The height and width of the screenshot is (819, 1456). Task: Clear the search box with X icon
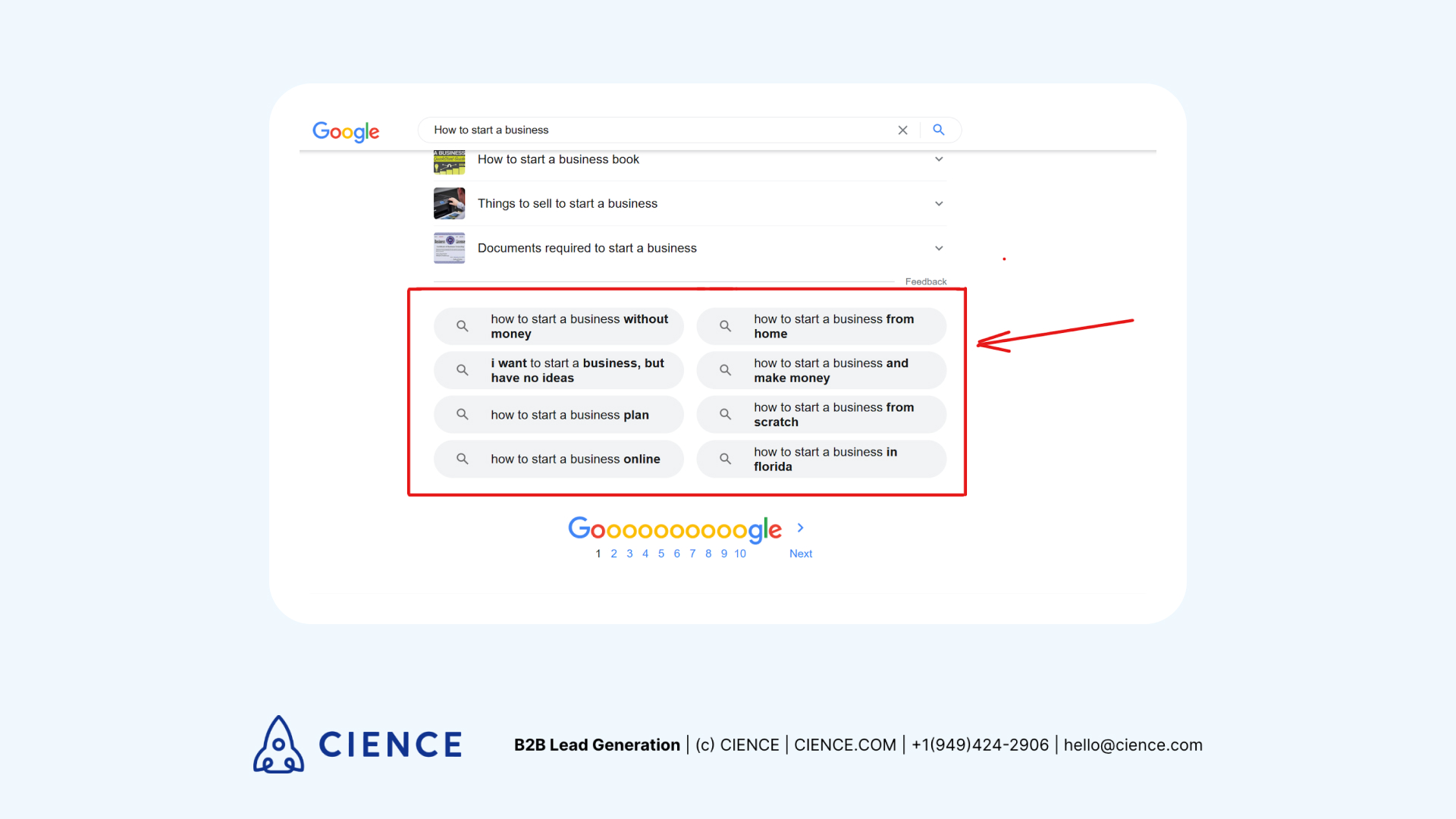(x=902, y=130)
